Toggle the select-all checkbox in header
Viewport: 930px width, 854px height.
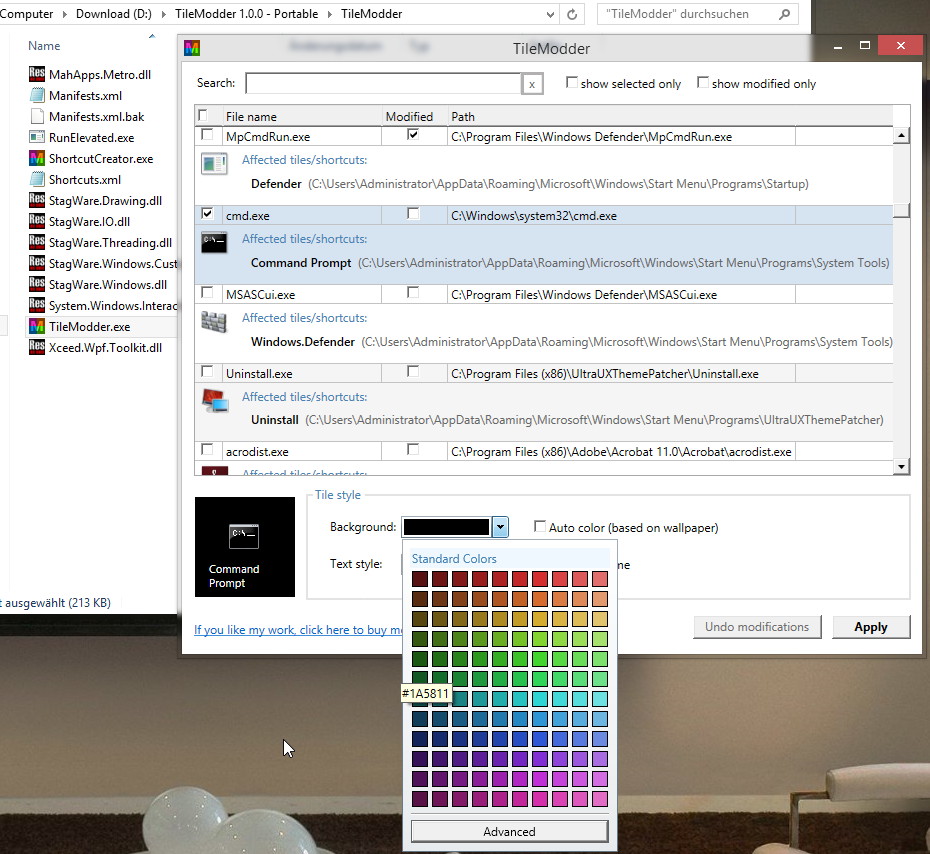click(203, 115)
